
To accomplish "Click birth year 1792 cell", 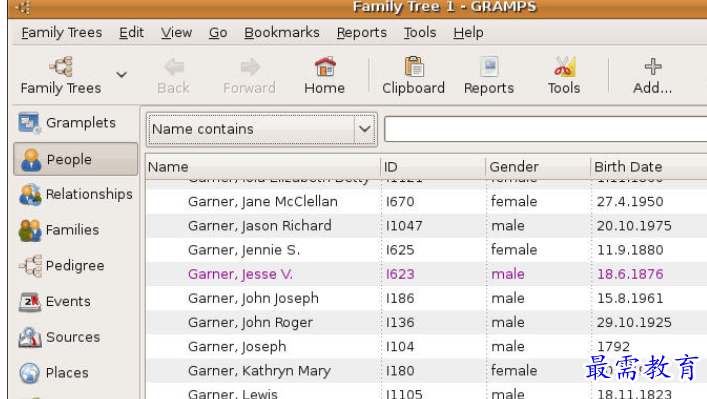I will point(613,346).
